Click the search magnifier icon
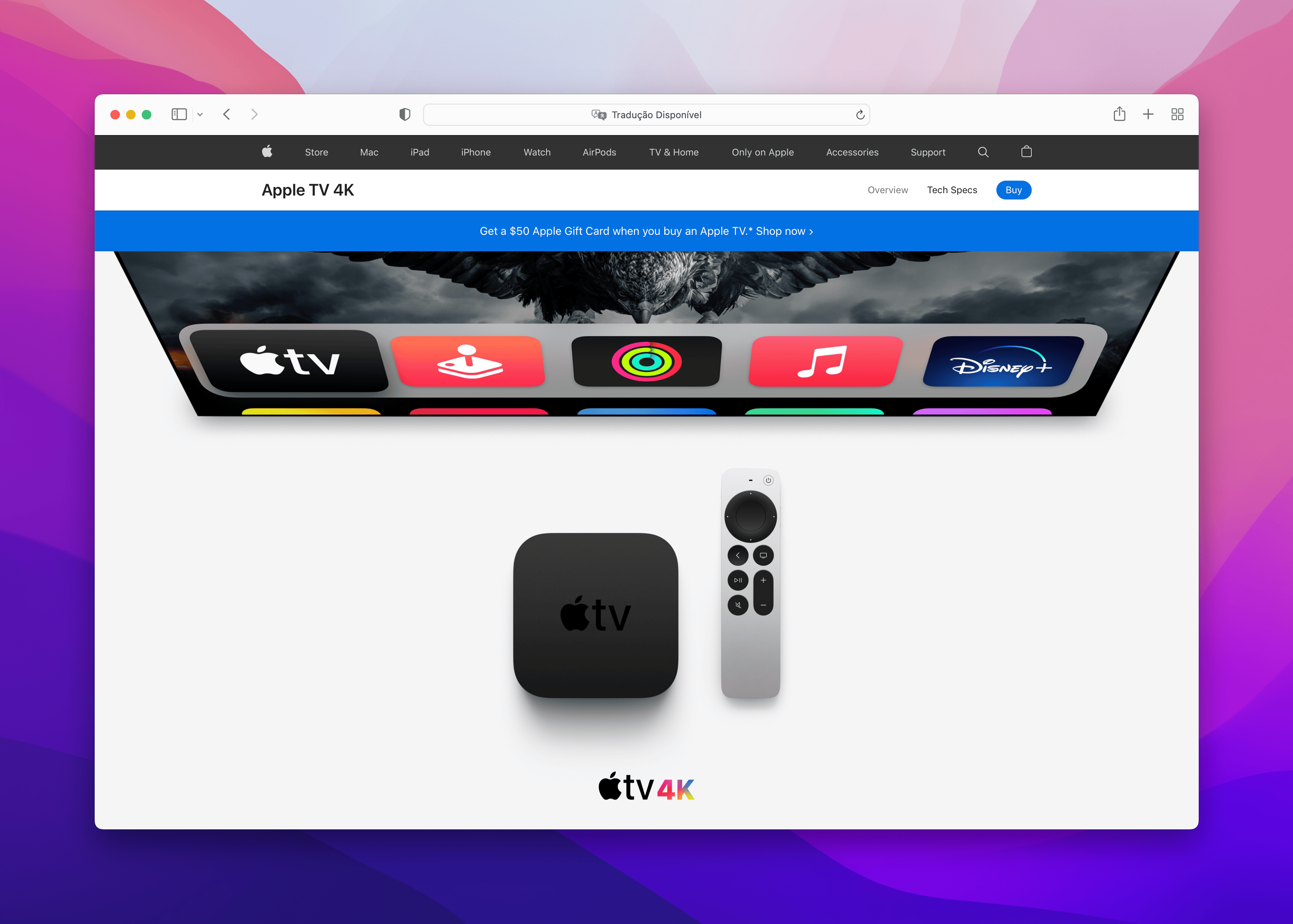This screenshot has width=1293, height=924. pyautogui.click(x=982, y=152)
